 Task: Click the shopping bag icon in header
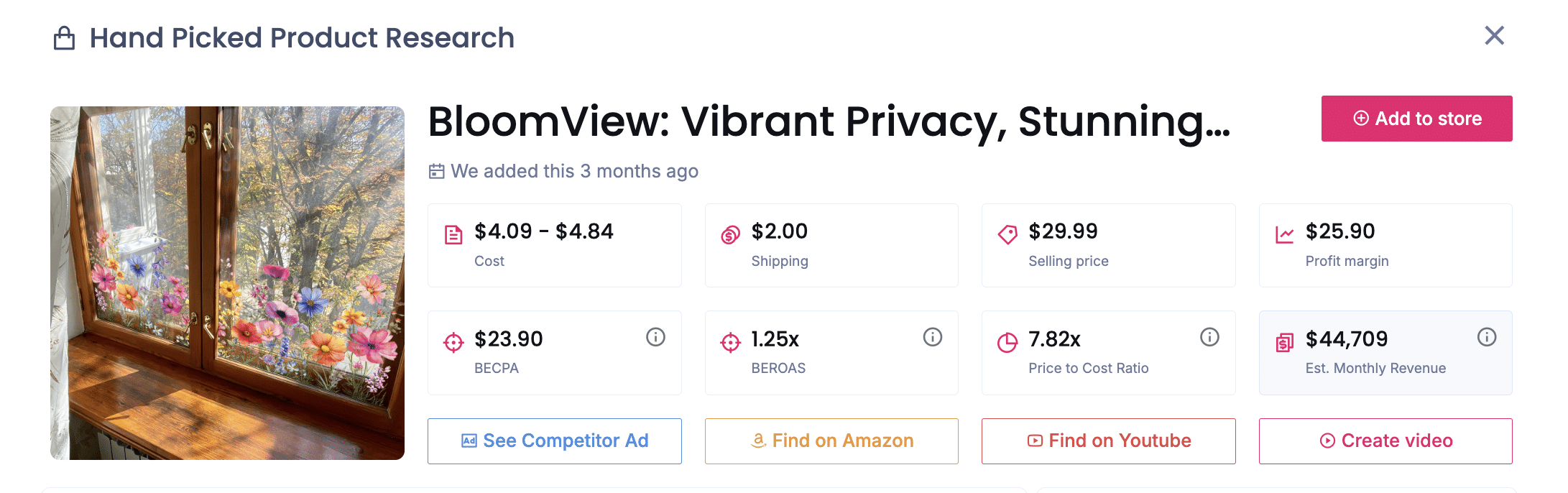65,38
